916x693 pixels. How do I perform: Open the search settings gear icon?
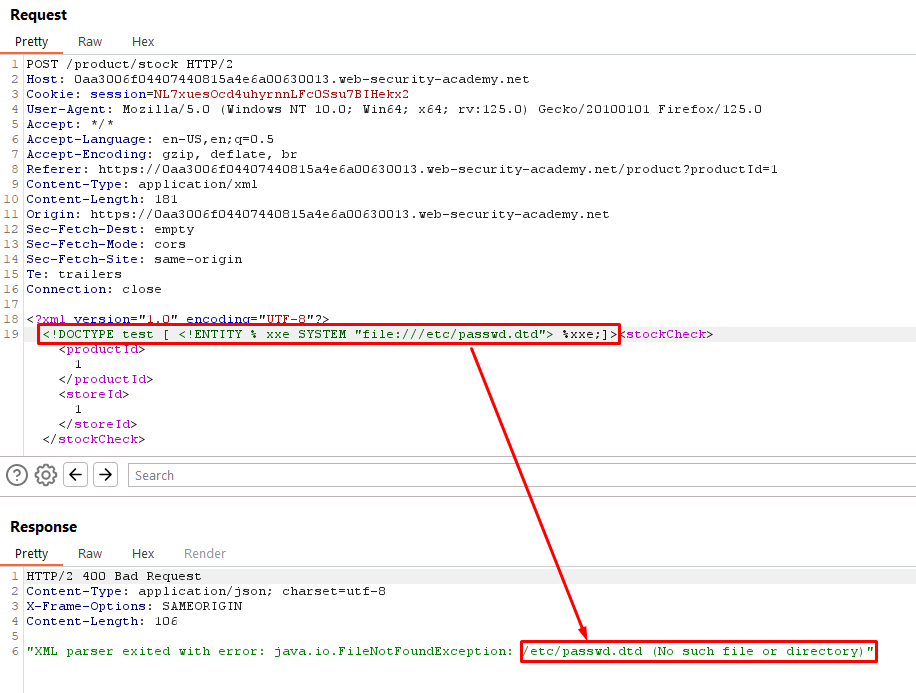pyautogui.click(x=46, y=474)
